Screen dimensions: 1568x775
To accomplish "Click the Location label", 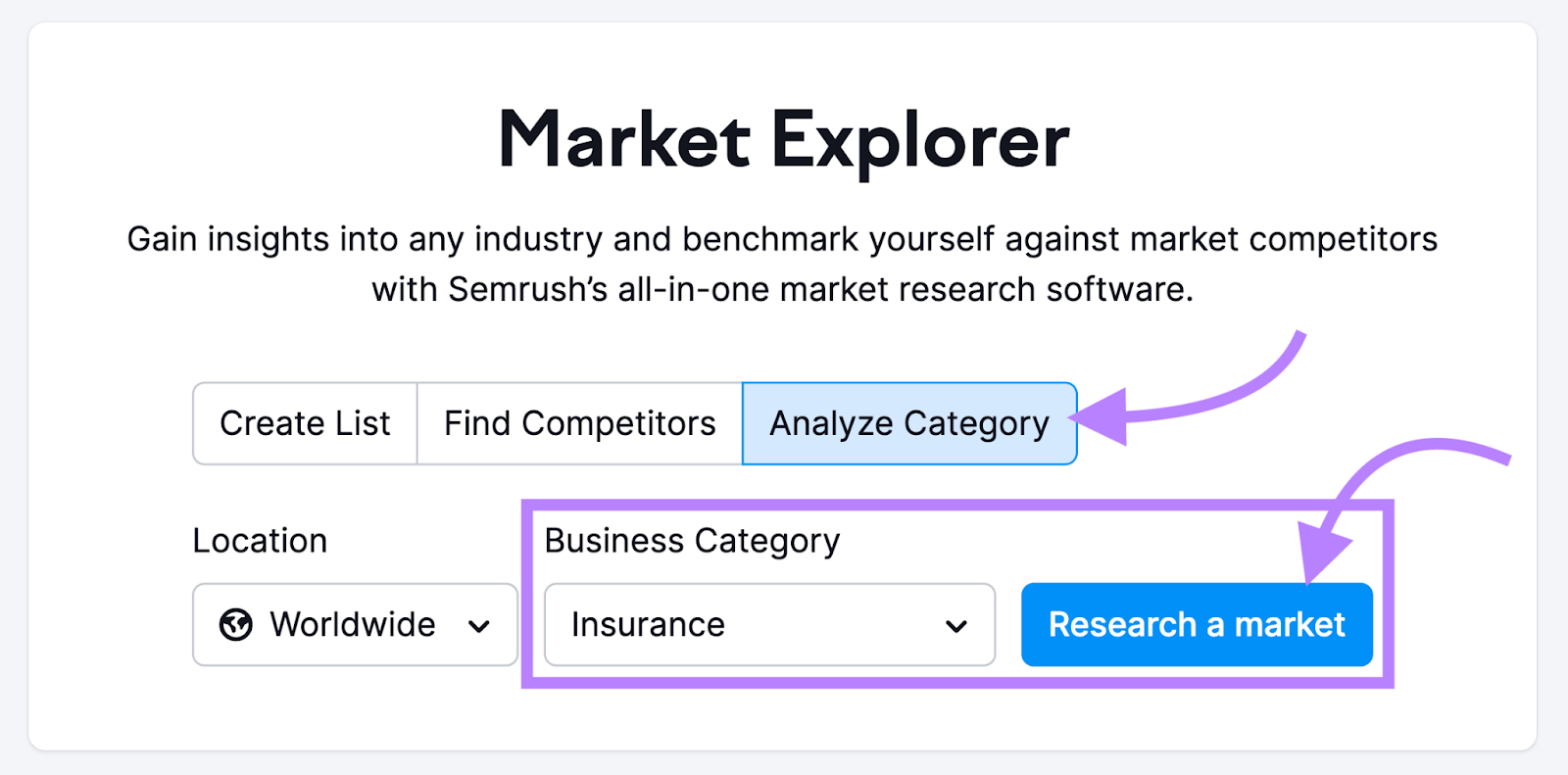I will click(260, 540).
